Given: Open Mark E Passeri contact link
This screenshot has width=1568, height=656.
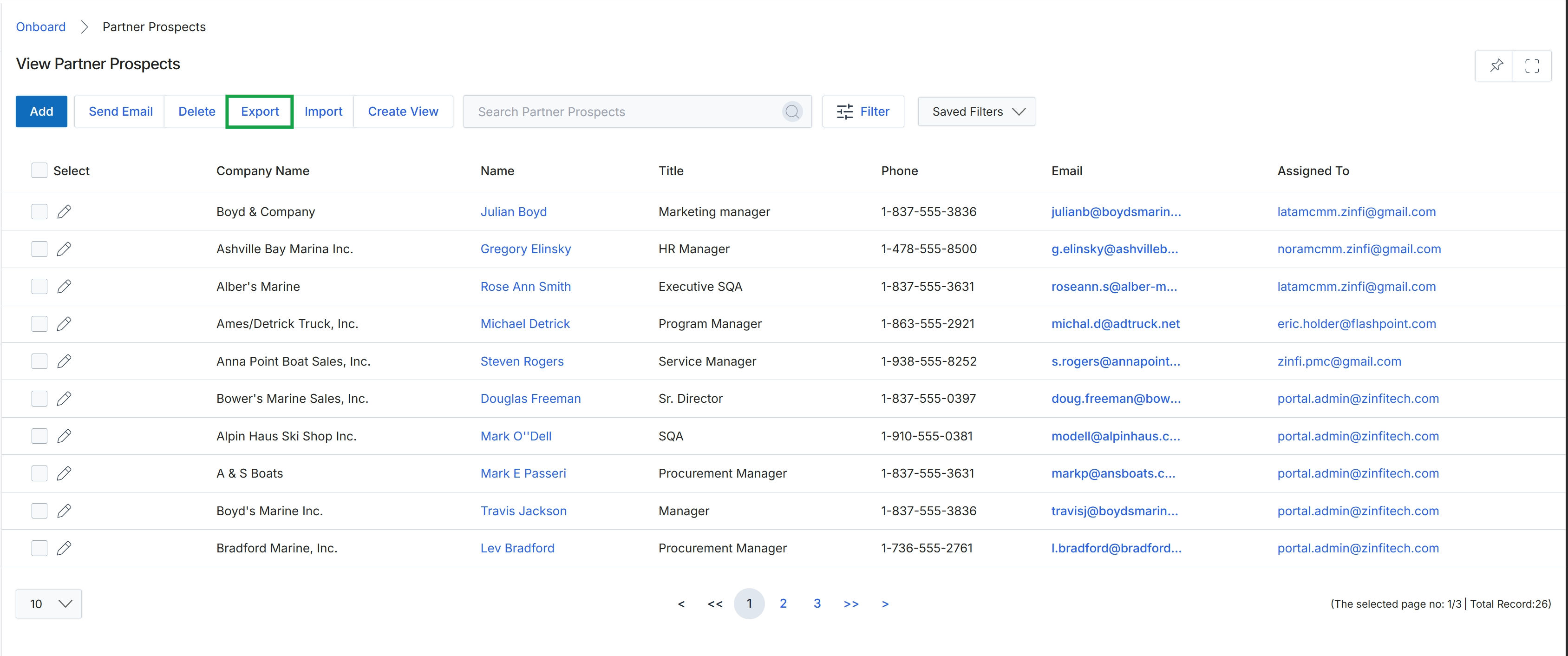Looking at the screenshot, I should point(523,473).
